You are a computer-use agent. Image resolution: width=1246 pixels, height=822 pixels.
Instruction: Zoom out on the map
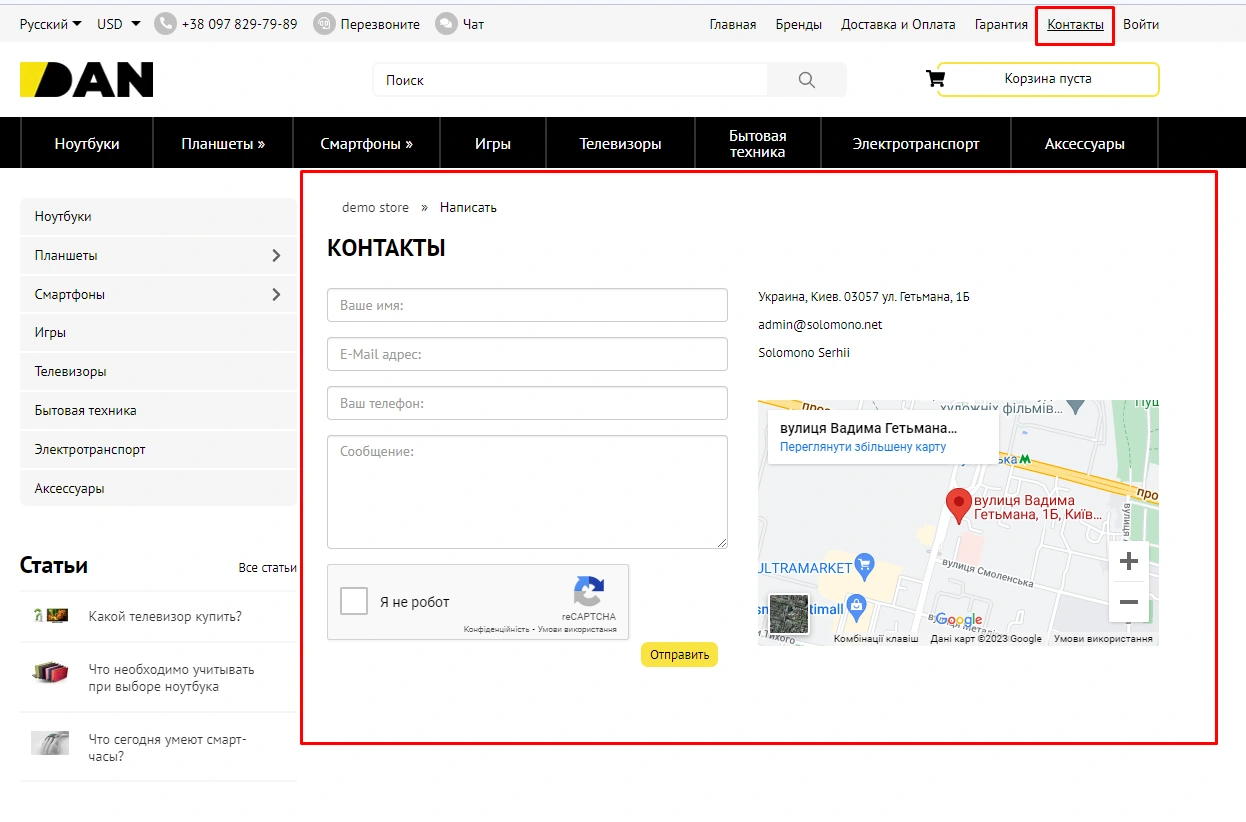[x=1128, y=602]
